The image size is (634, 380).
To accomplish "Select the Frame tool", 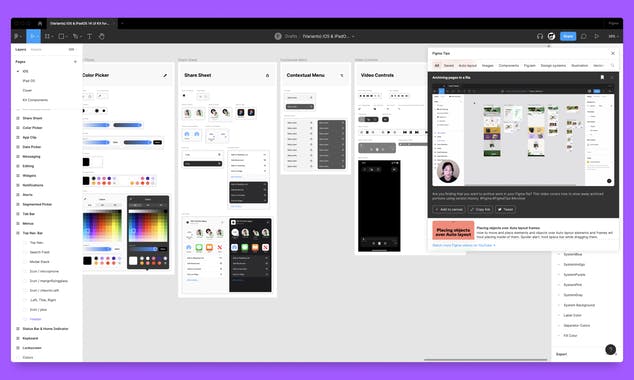I will 47,36.
